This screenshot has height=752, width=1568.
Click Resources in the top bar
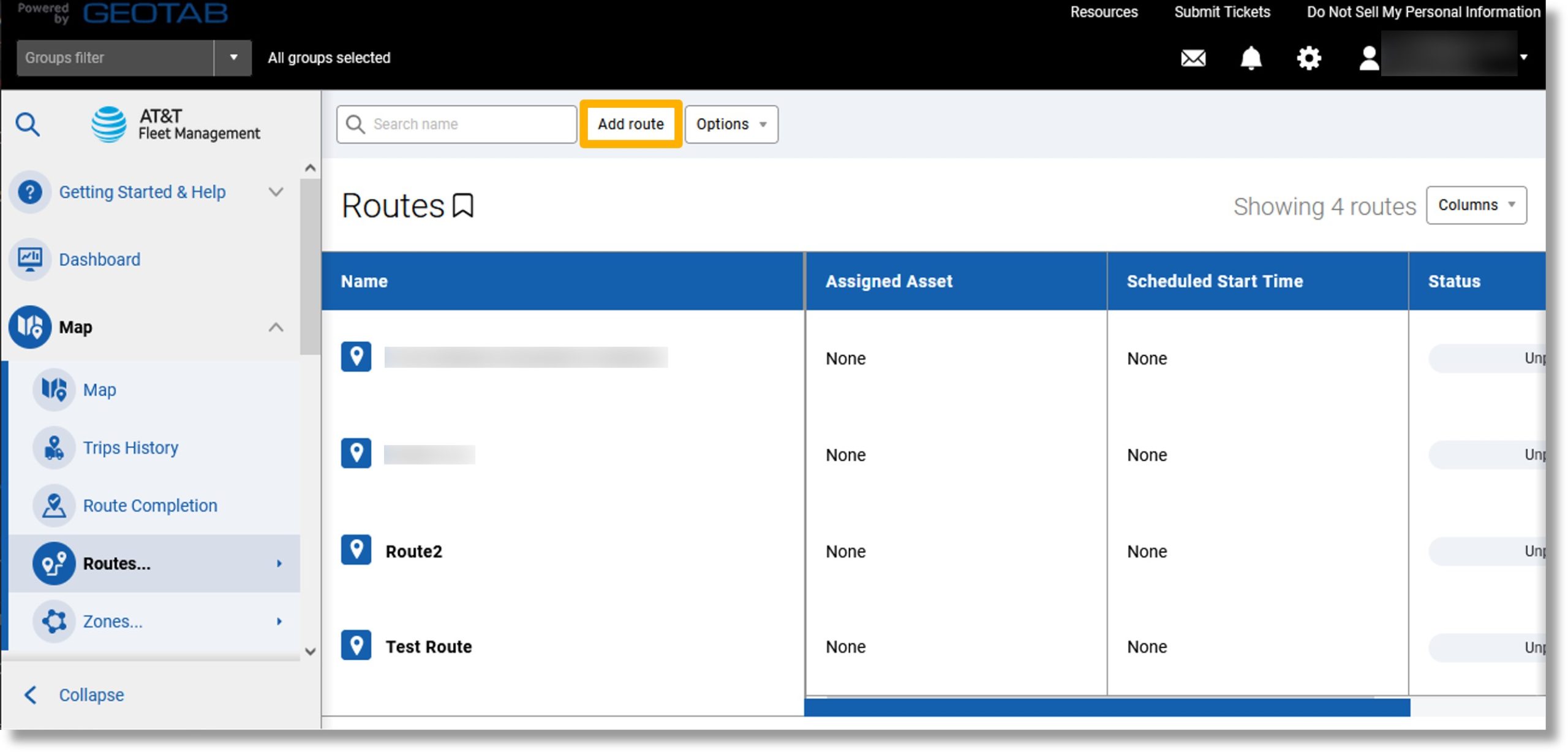pos(1104,12)
